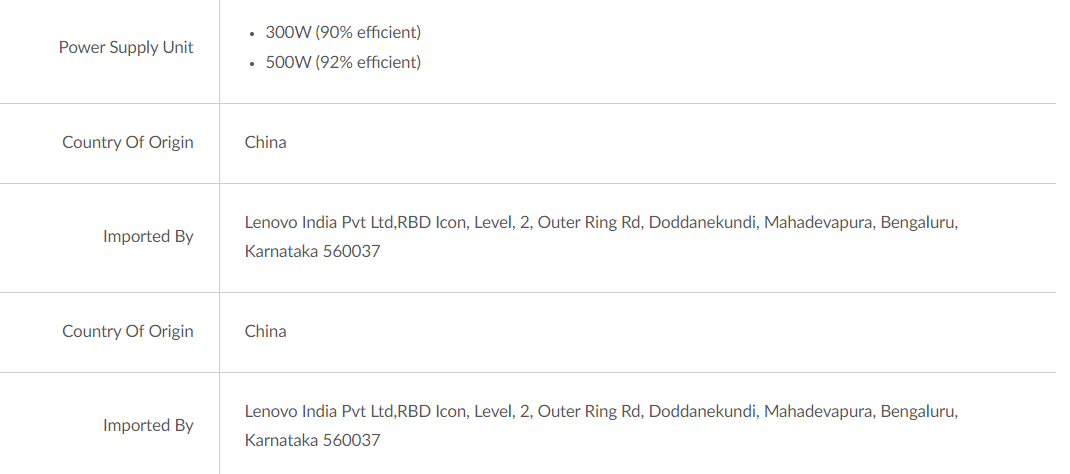The height and width of the screenshot is (474, 1070).
Task: Click Lenovo India Pvt Ltd in upper address
Action: (319, 222)
